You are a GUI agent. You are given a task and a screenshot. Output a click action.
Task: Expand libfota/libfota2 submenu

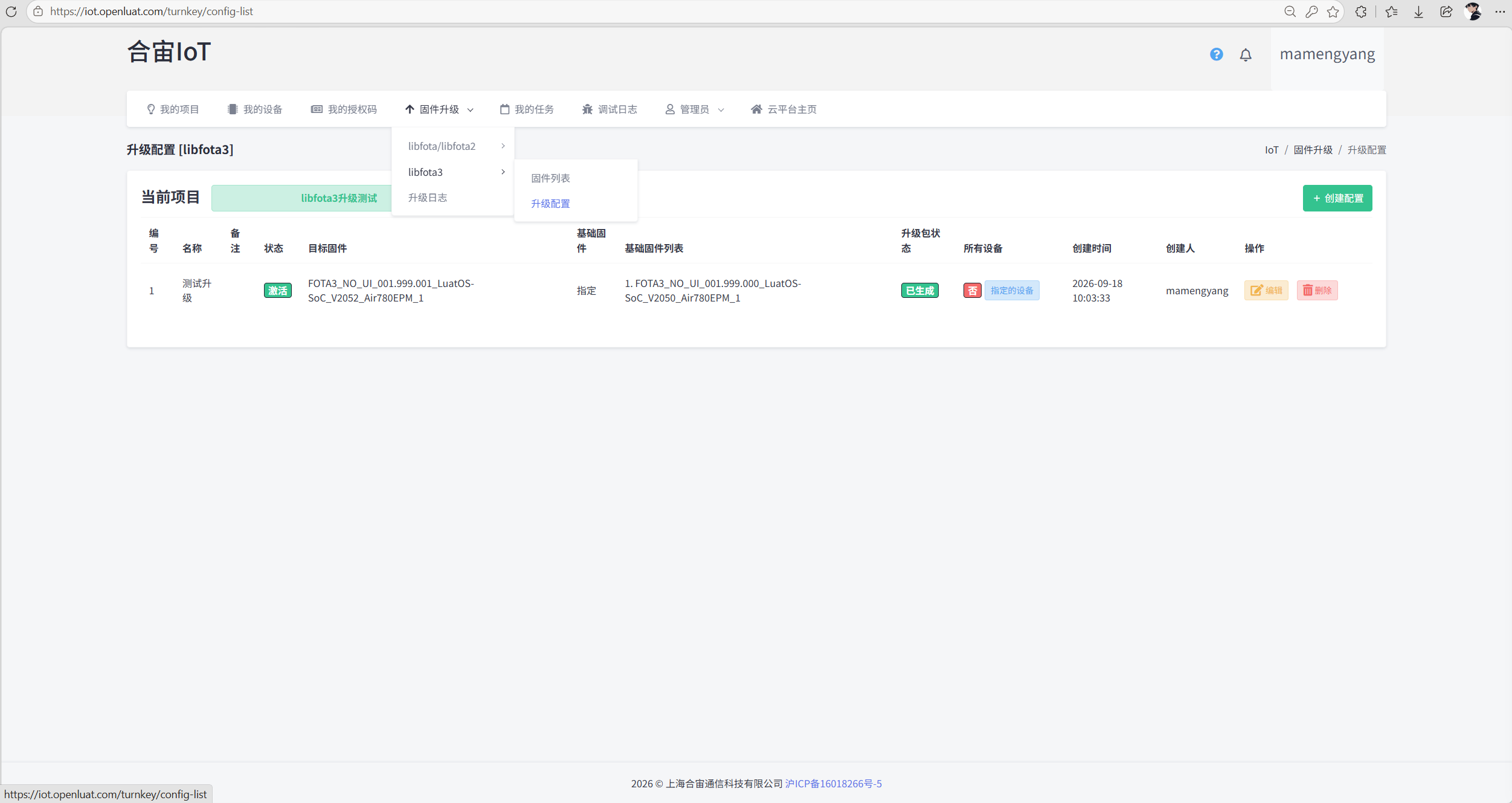(x=453, y=146)
